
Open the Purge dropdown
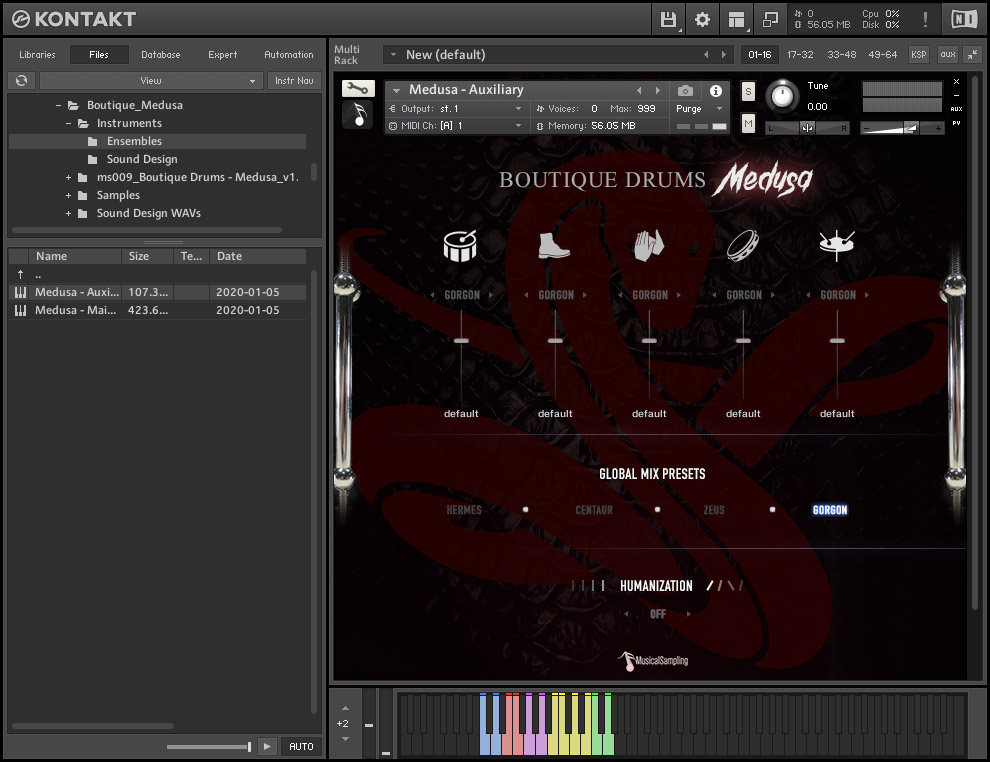tap(699, 109)
